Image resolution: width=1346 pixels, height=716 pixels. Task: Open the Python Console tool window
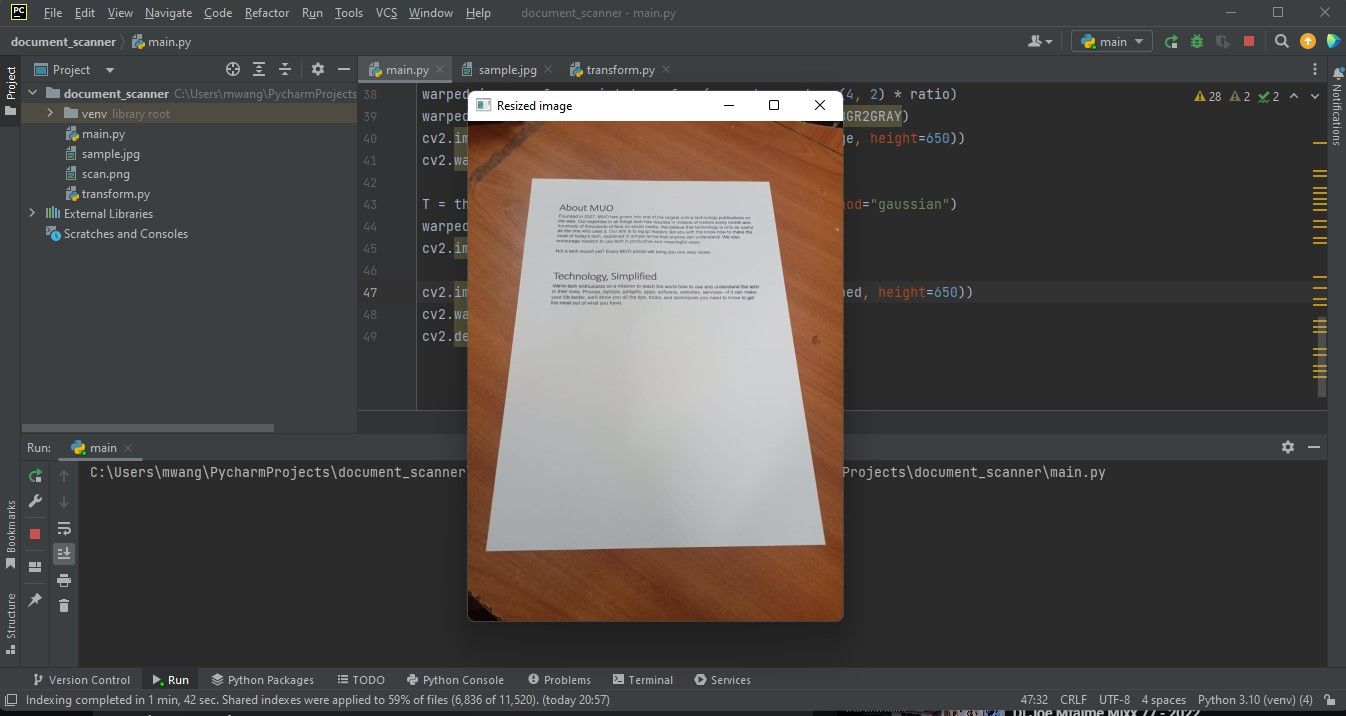(454, 680)
